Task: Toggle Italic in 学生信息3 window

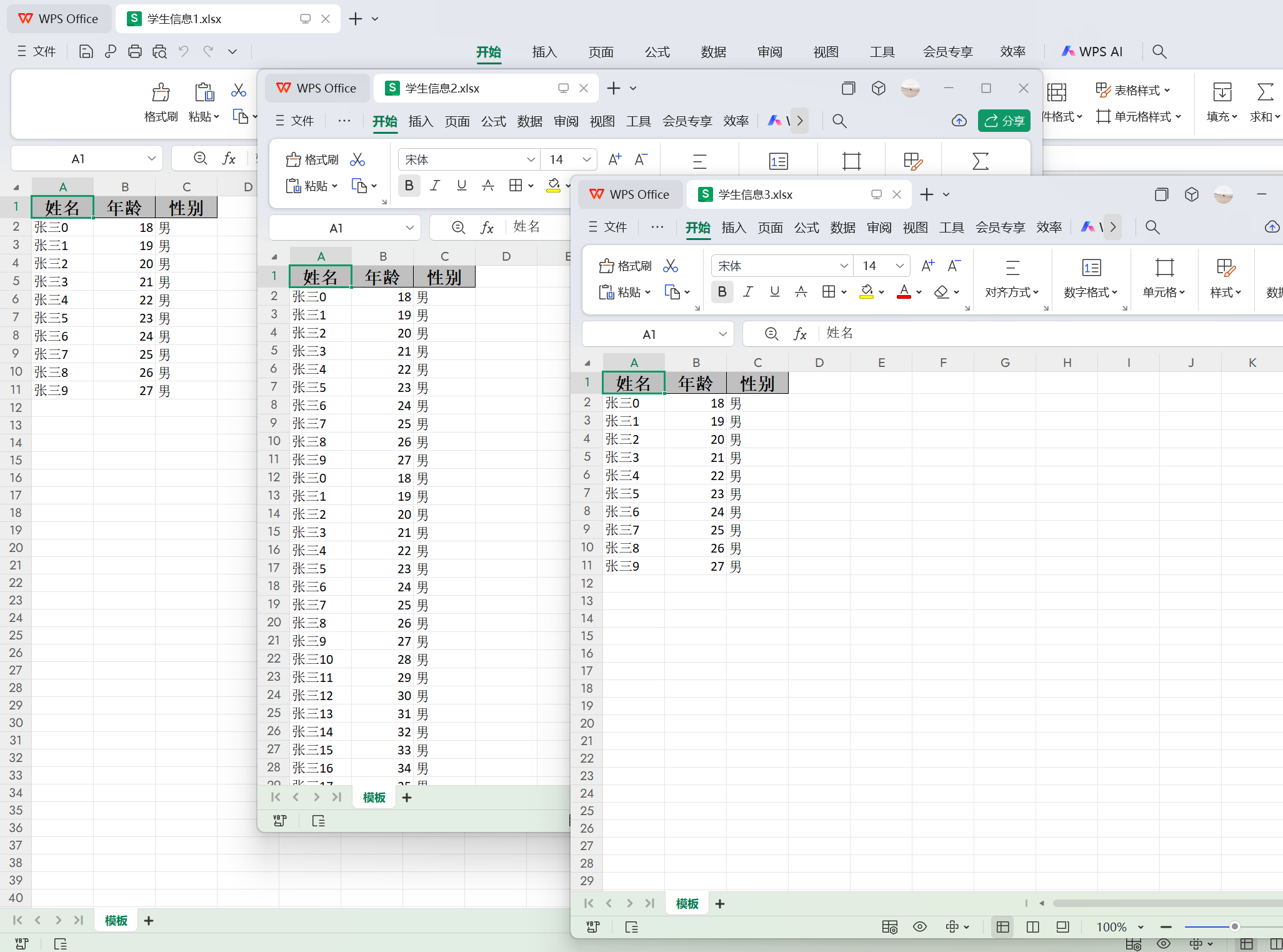Action: pyautogui.click(x=748, y=291)
